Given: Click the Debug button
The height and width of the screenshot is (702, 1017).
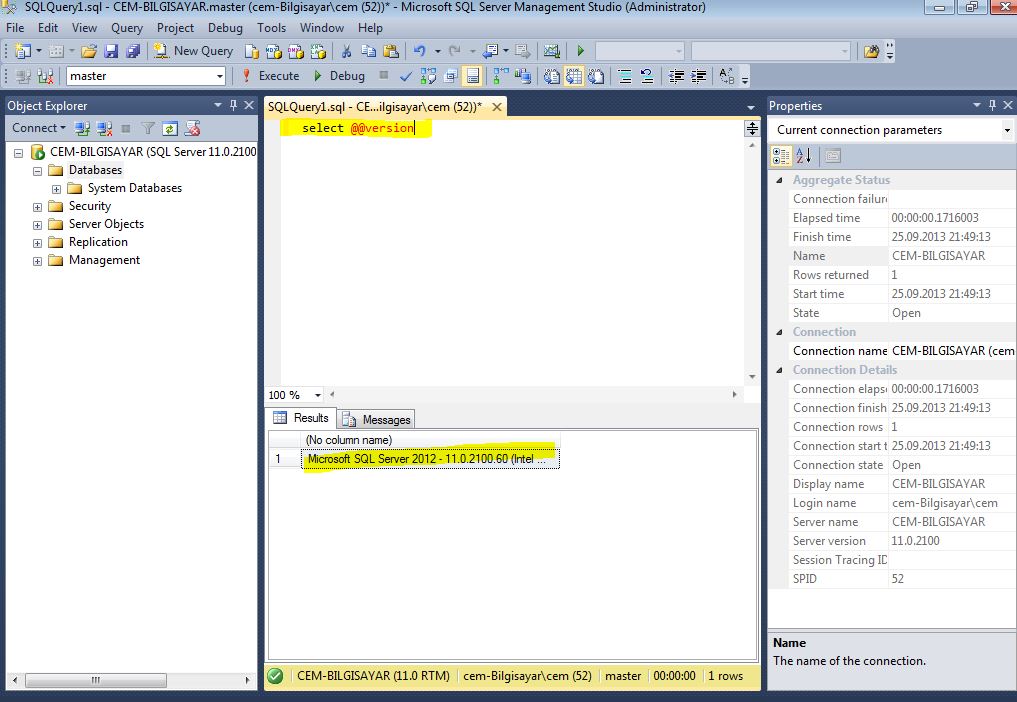Looking at the screenshot, I should (339, 76).
